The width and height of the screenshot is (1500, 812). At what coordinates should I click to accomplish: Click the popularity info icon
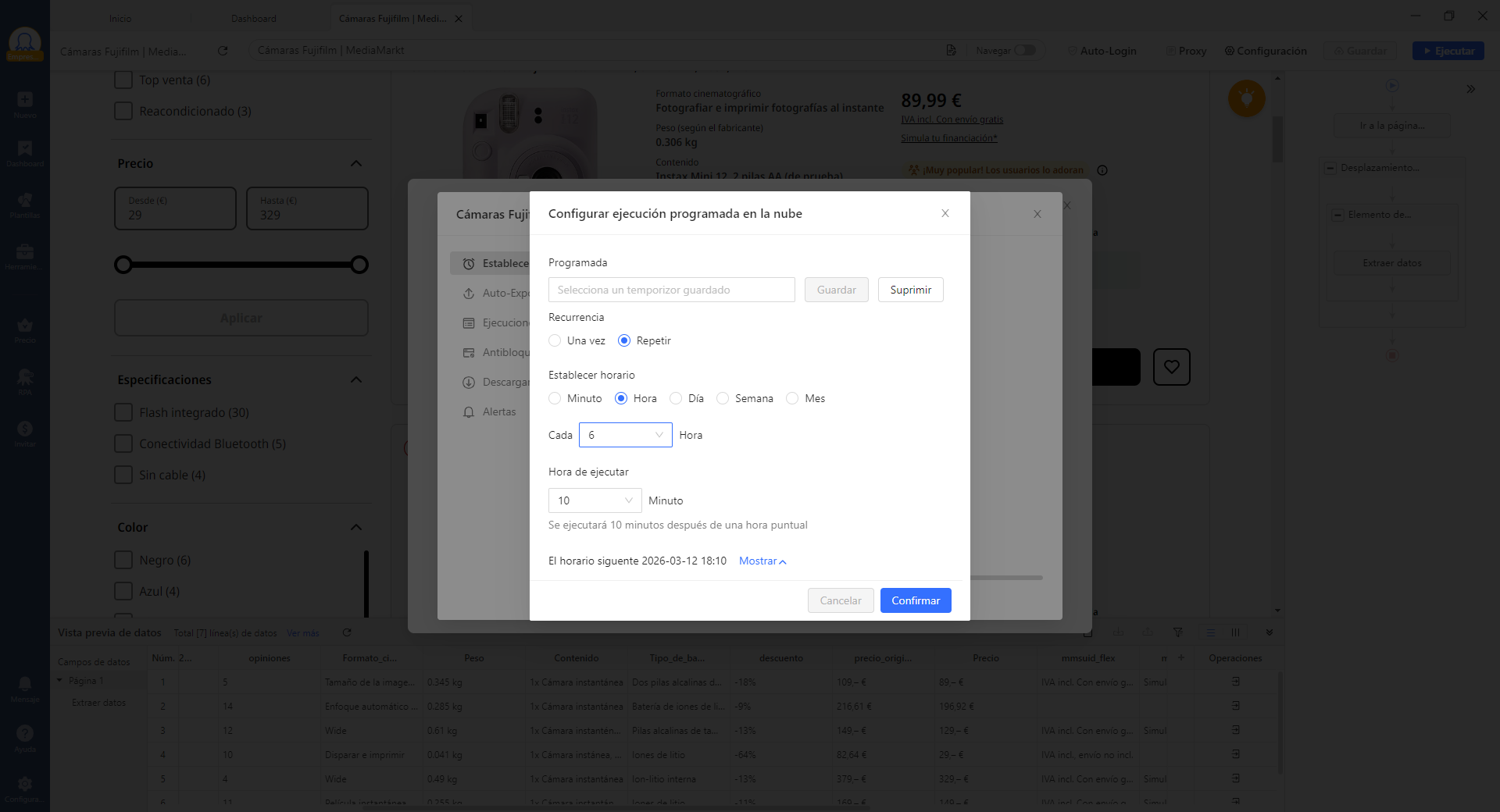coord(1102,170)
